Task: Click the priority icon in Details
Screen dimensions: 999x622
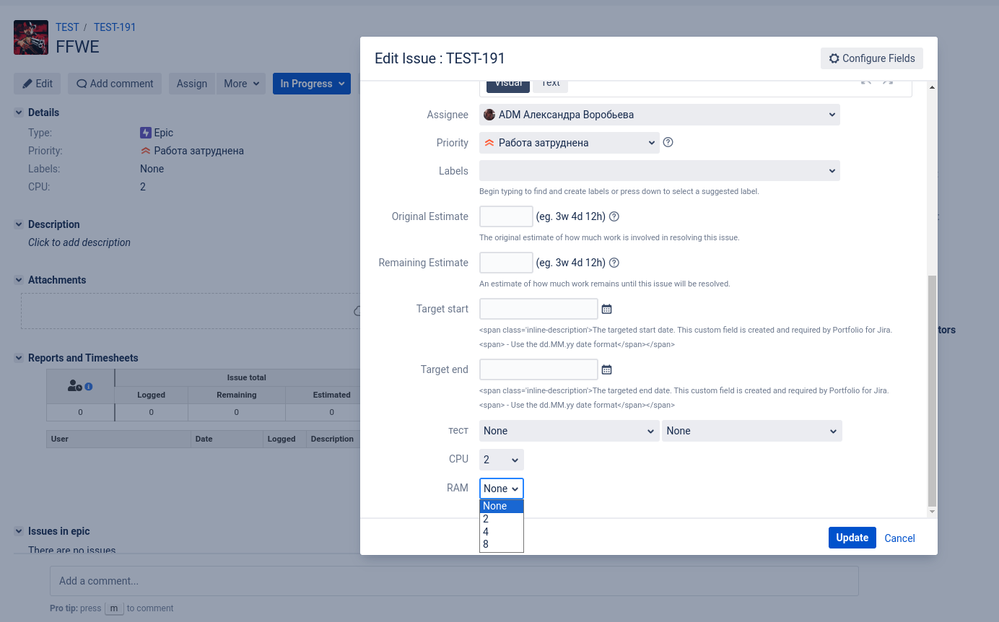Action: (146, 151)
